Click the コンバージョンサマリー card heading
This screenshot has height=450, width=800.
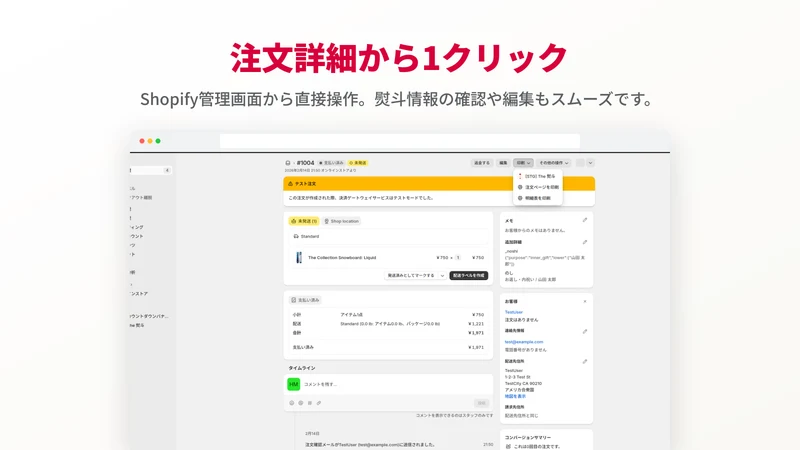point(528,438)
